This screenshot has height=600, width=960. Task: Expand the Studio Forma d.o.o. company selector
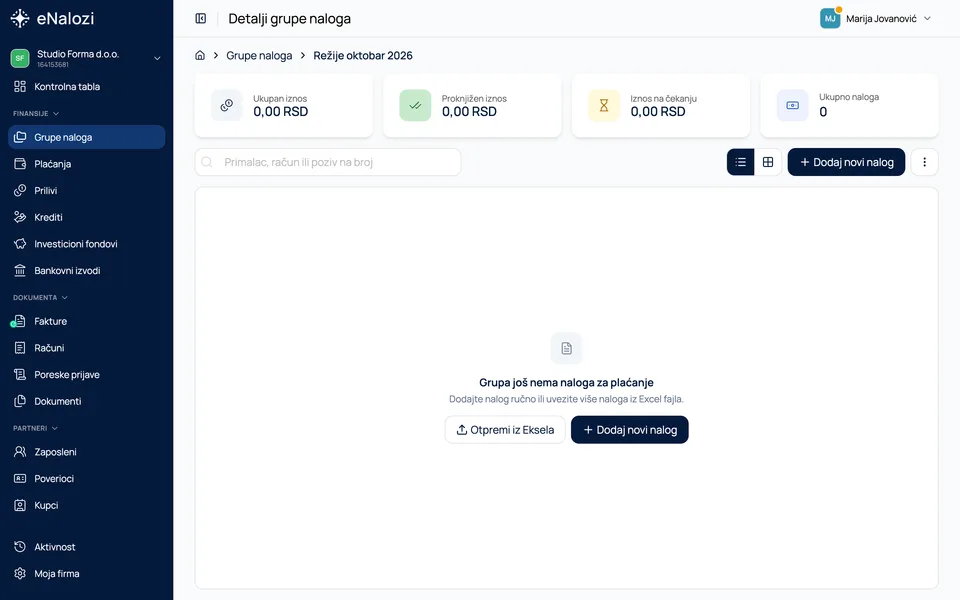(86, 58)
